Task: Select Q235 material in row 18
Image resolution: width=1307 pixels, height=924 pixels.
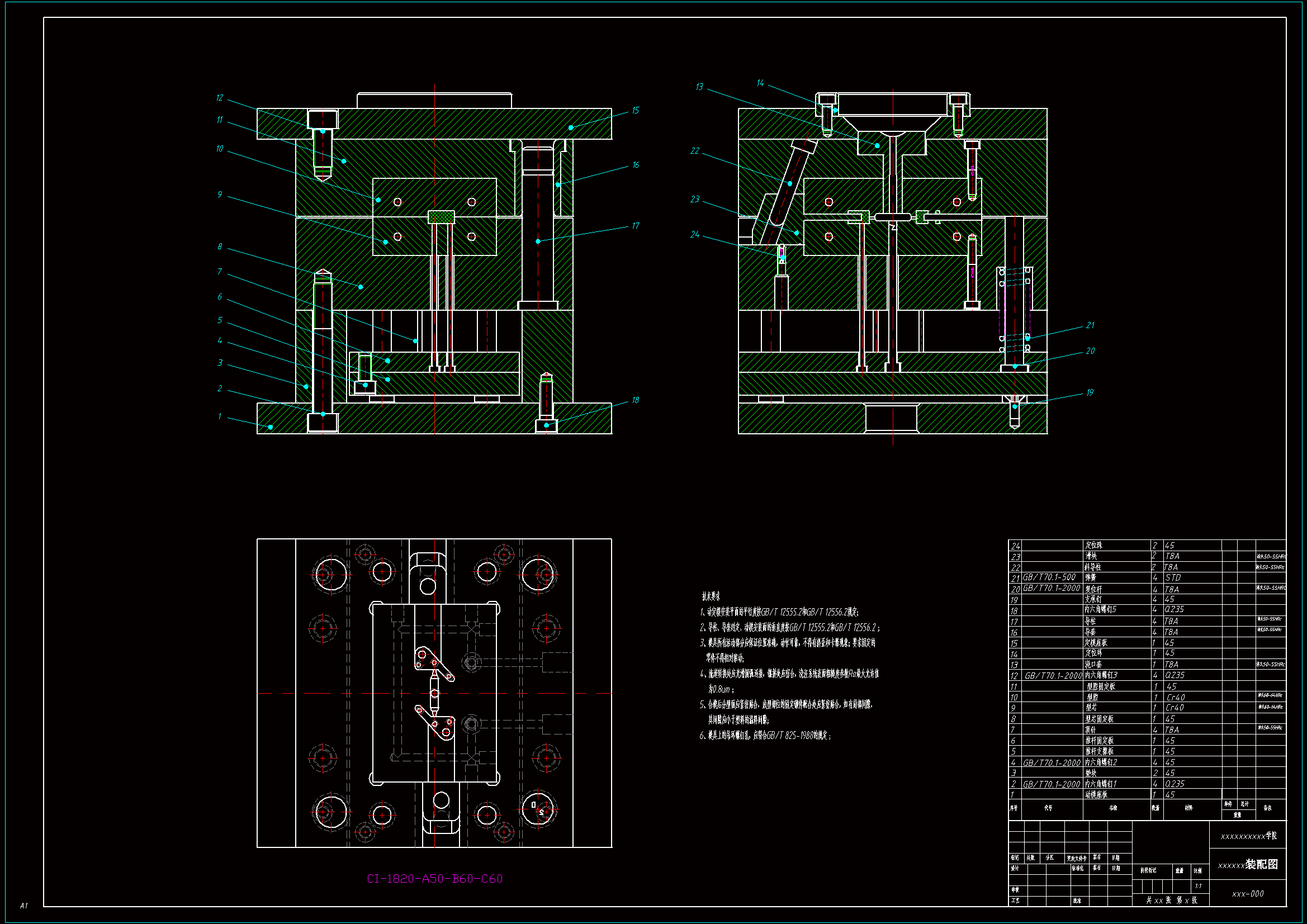Action: (1174, 609)
